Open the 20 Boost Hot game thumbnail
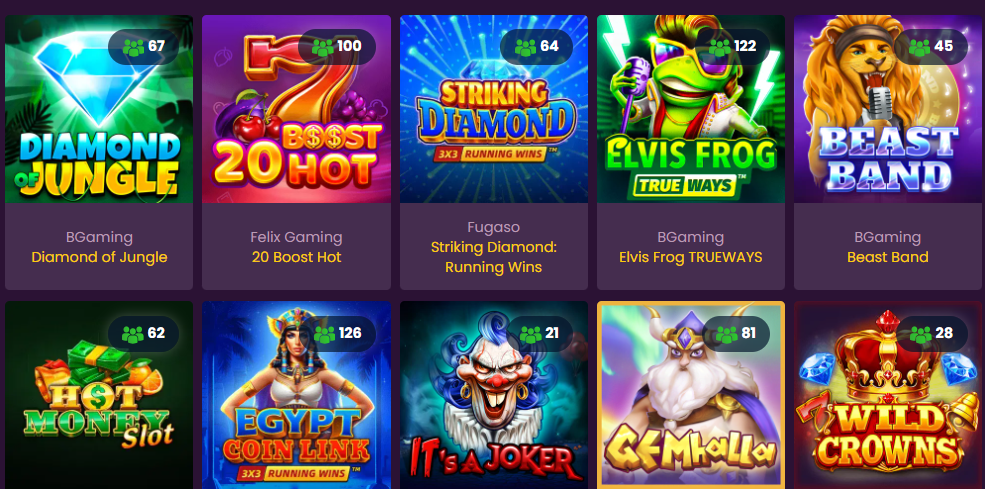The image size is (985, 489). click(296, 109)
